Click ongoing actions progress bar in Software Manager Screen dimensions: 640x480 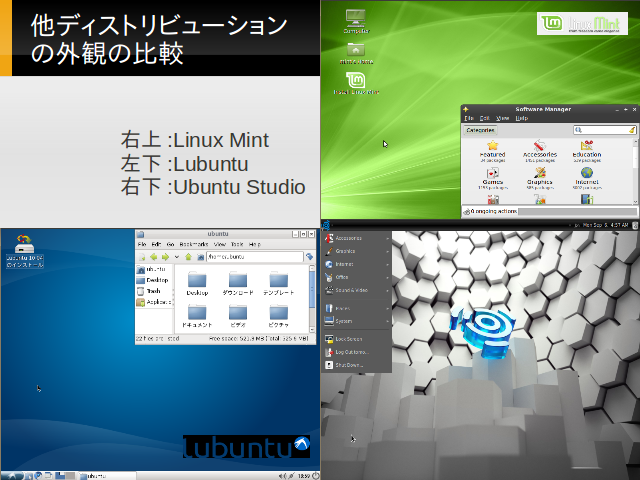click(x=577, y=211)
